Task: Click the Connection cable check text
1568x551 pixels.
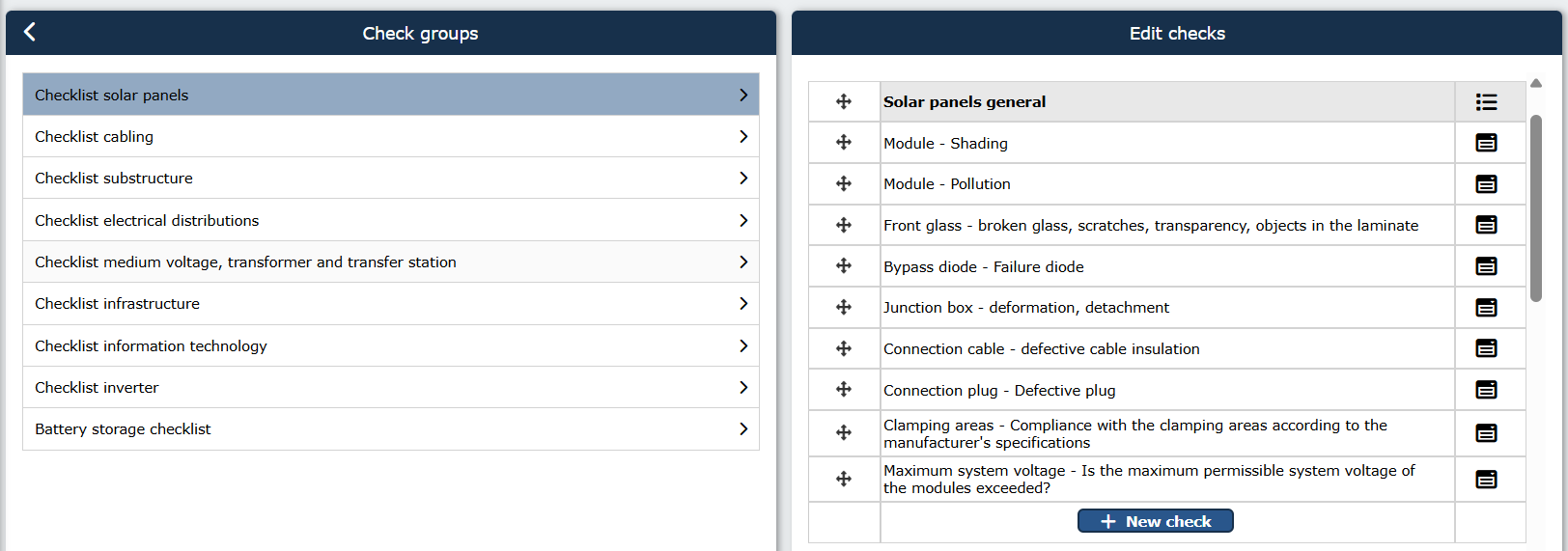Action: pos(1042,349)
